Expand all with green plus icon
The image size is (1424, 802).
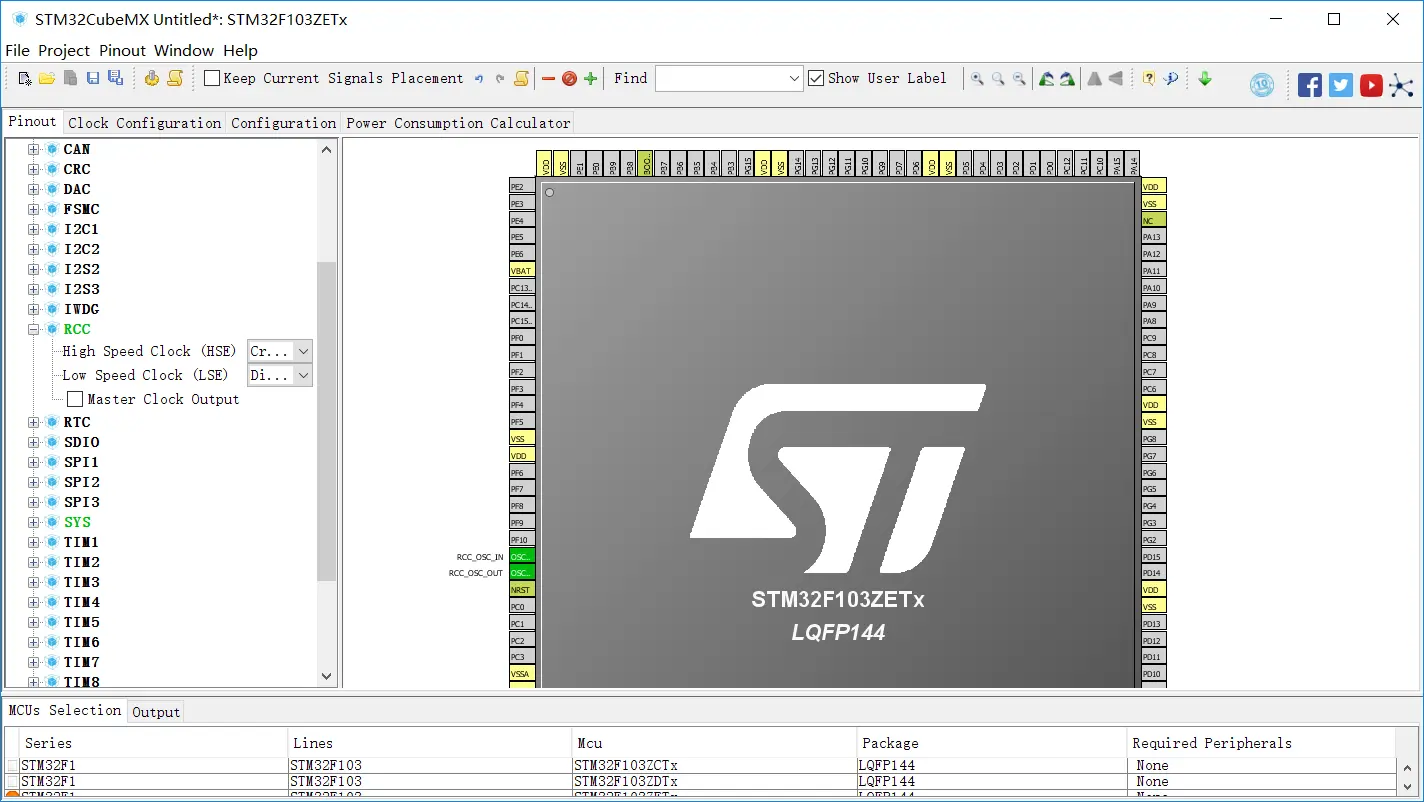pyautogui.click(x=590, y=78)
